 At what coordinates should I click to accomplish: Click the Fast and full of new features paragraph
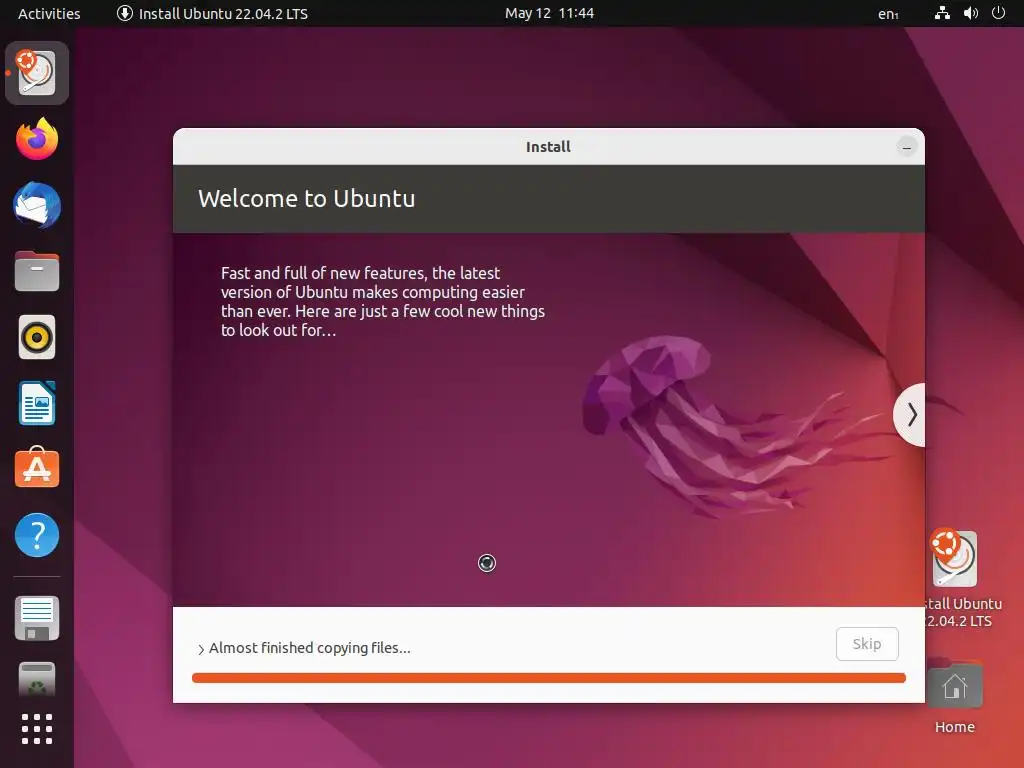coord(383,301)
